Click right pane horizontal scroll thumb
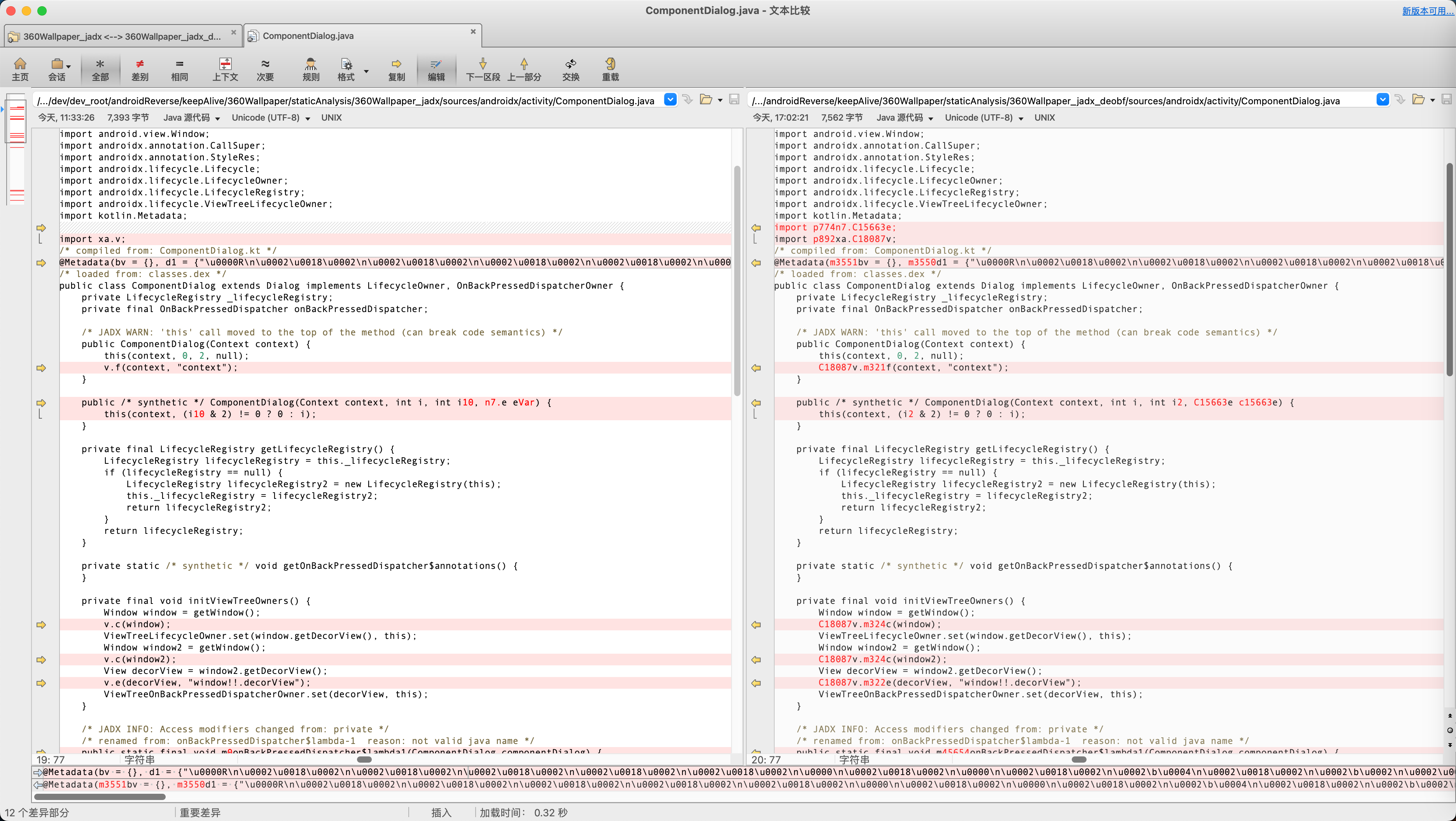Viewport: 1456px width, 821px height. coord(1079,760)
